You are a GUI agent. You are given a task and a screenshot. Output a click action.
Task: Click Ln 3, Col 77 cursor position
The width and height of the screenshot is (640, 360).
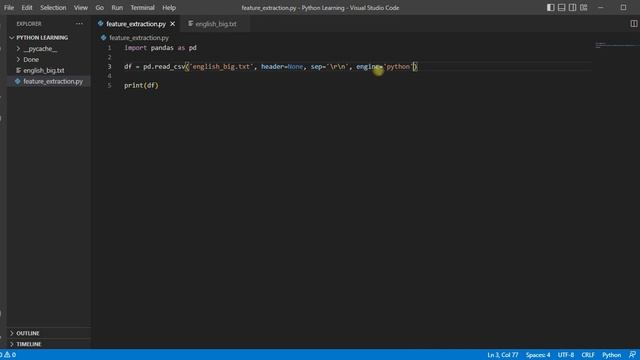tap(502, 355)
